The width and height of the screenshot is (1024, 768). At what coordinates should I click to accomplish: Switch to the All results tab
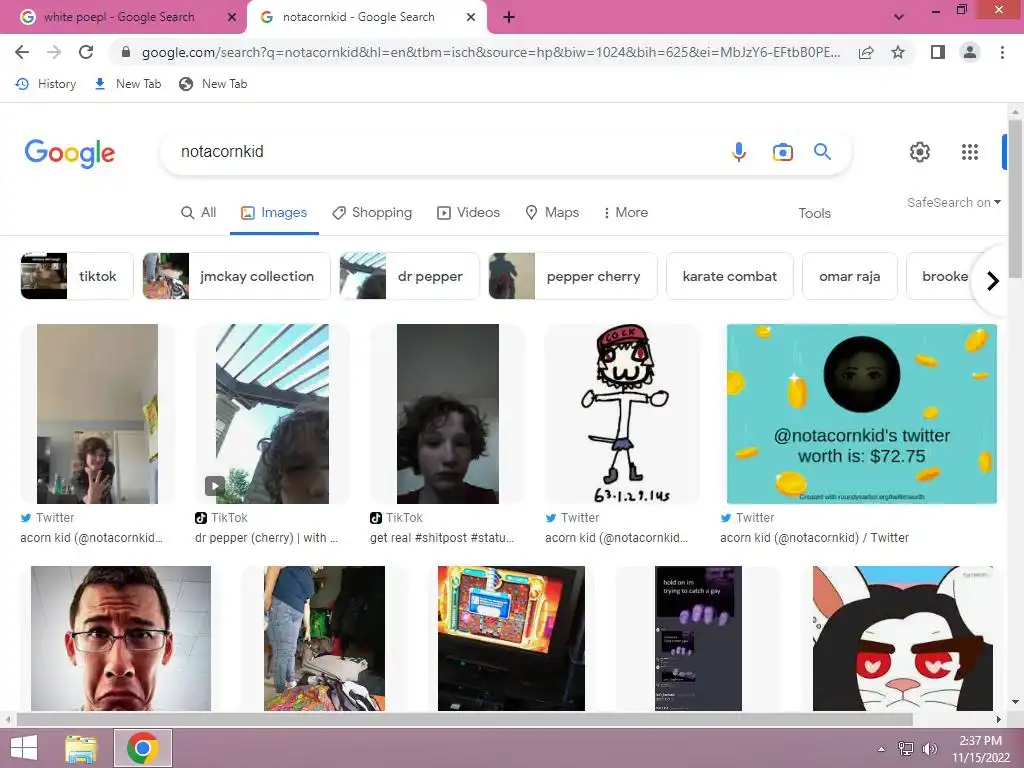(x=199, y=213)
